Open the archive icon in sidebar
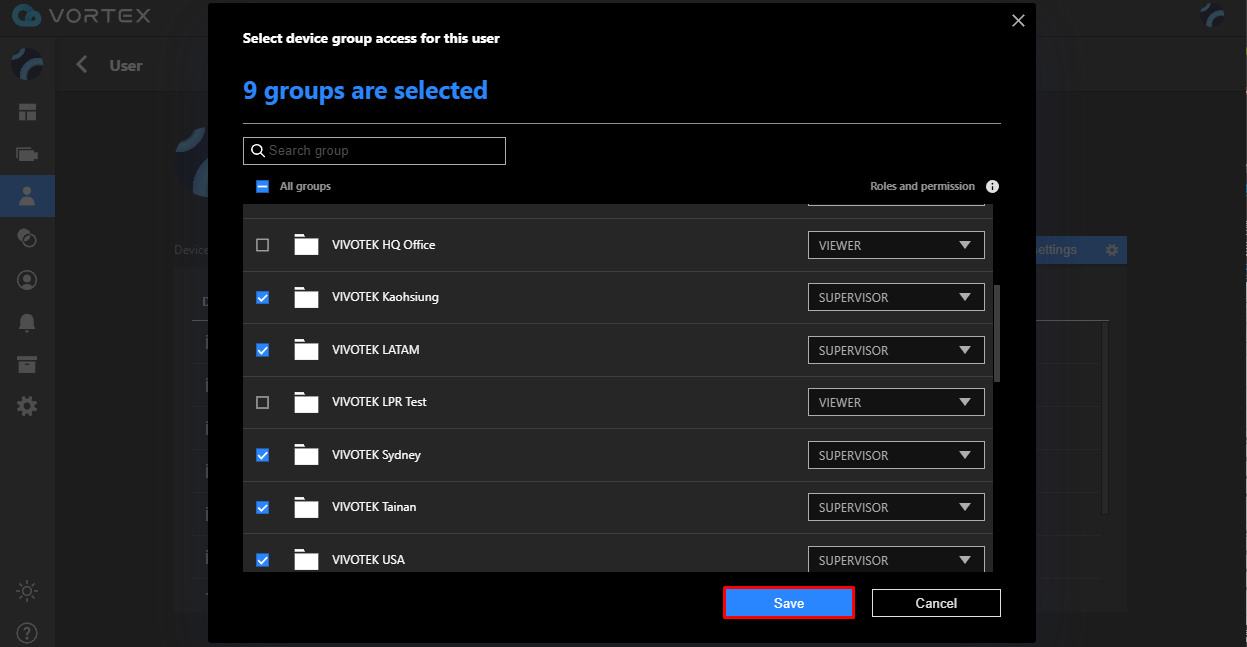The width and height of the screenshot is (1247, 647). [27, 364]
